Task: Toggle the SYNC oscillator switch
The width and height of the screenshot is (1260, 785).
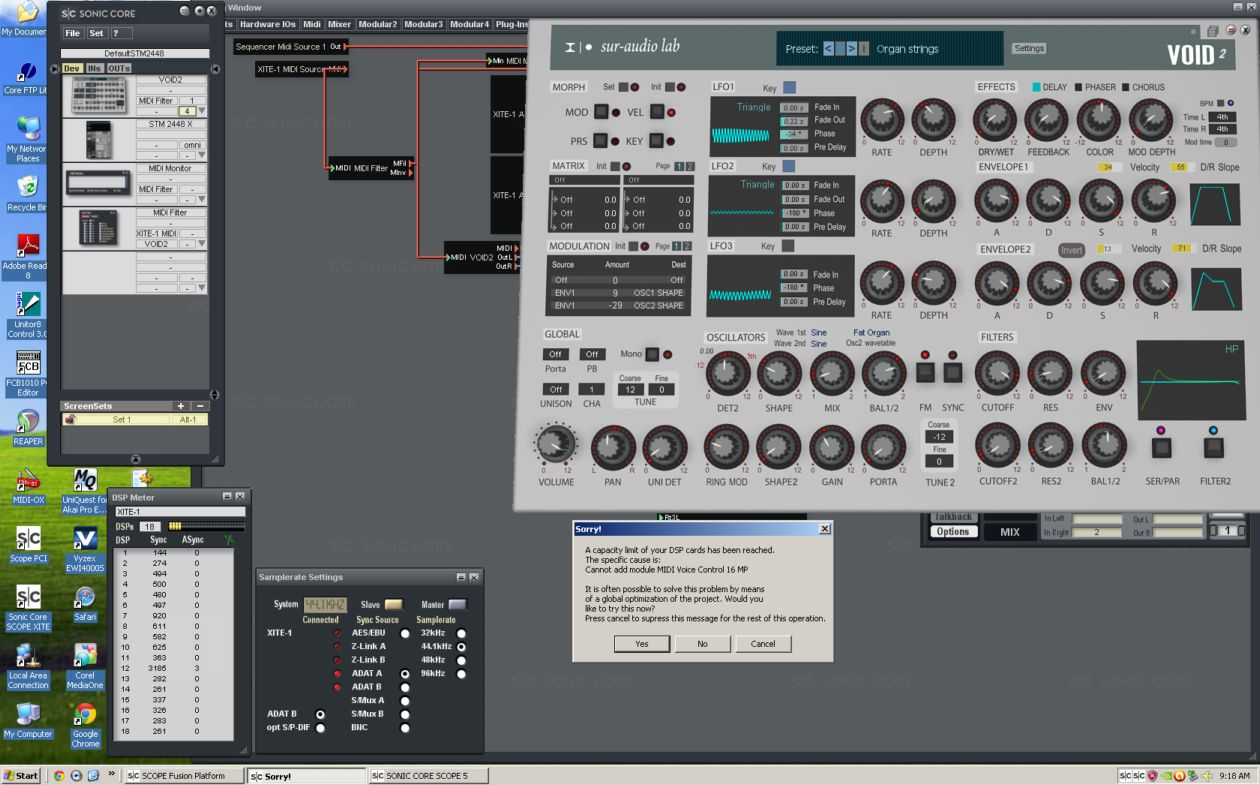Action: click(x=953, y=372)
